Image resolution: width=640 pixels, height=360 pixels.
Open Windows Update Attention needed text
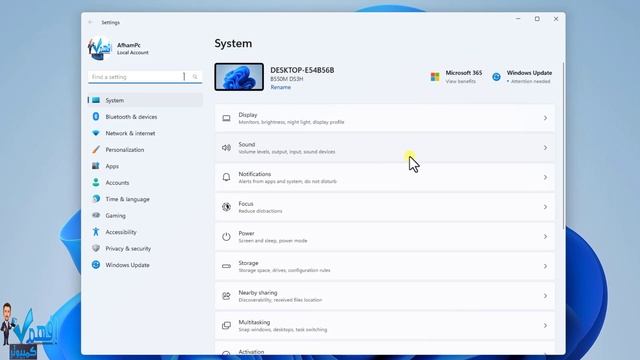click(529, 81)
